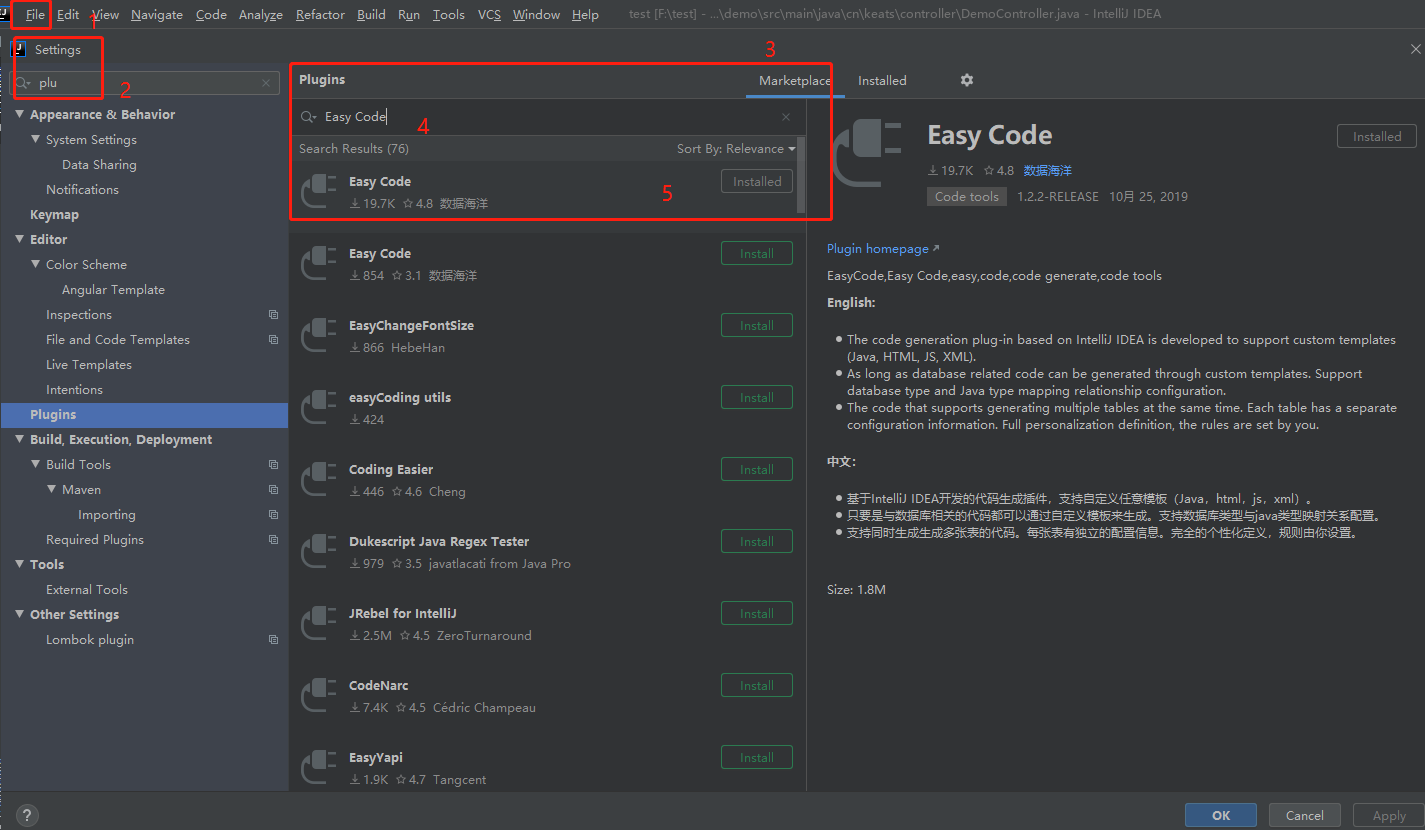Screen dimensions: 1425x830
Task: Click the OK button
Action: click(1220, 815)
